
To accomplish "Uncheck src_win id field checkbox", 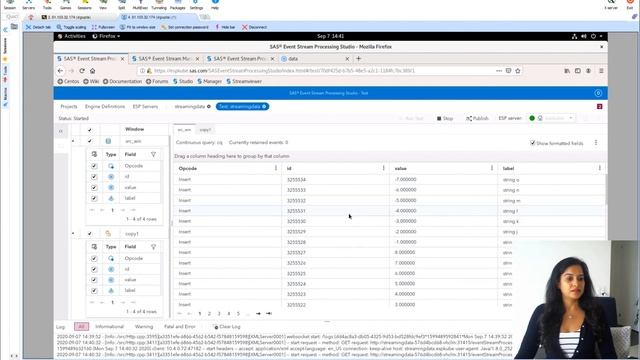I will 94,177.
